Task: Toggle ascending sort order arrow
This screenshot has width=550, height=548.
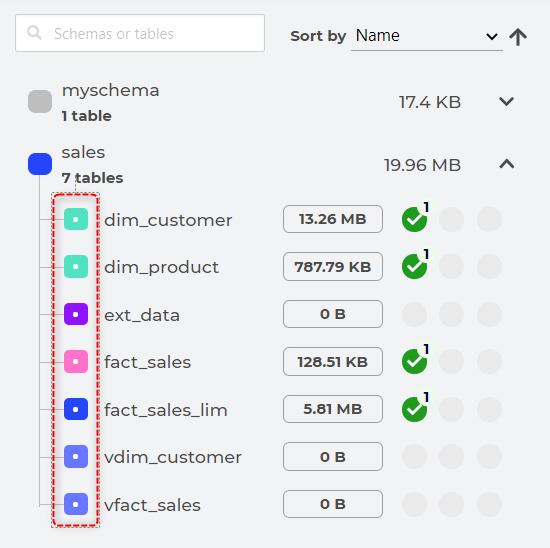Action: [518, 36]
